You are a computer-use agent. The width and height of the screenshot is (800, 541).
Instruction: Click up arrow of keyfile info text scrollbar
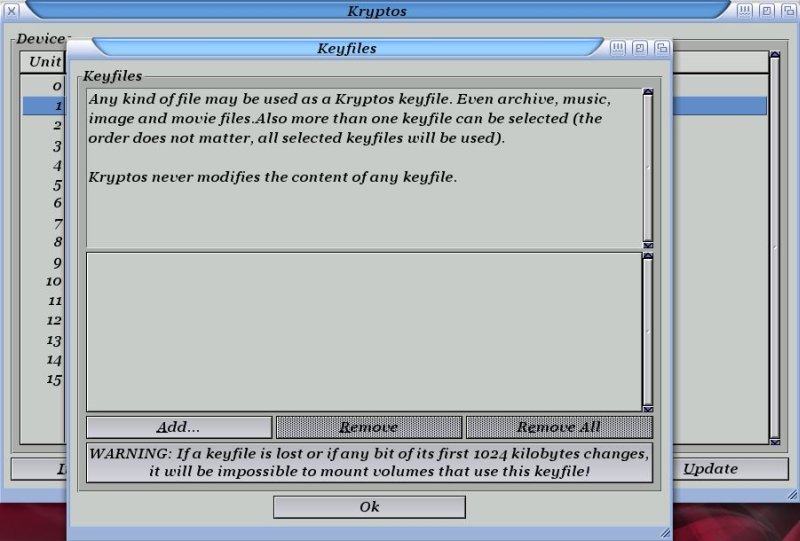pos(648,92)
